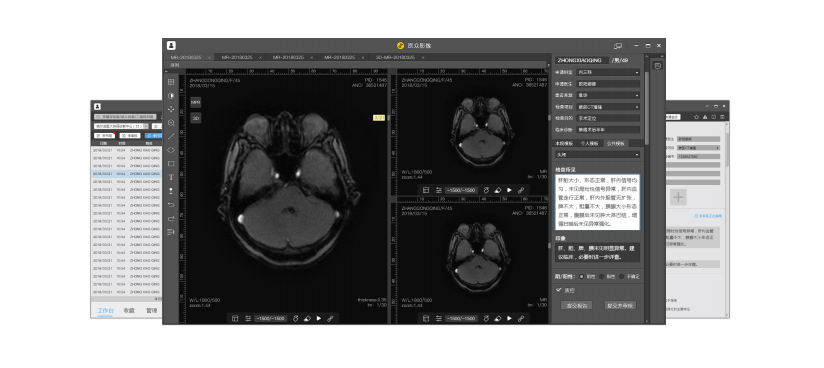This screenshot has width=824, height=368.
Task: Click the 提交报告 button
Action: pos(576,305)
